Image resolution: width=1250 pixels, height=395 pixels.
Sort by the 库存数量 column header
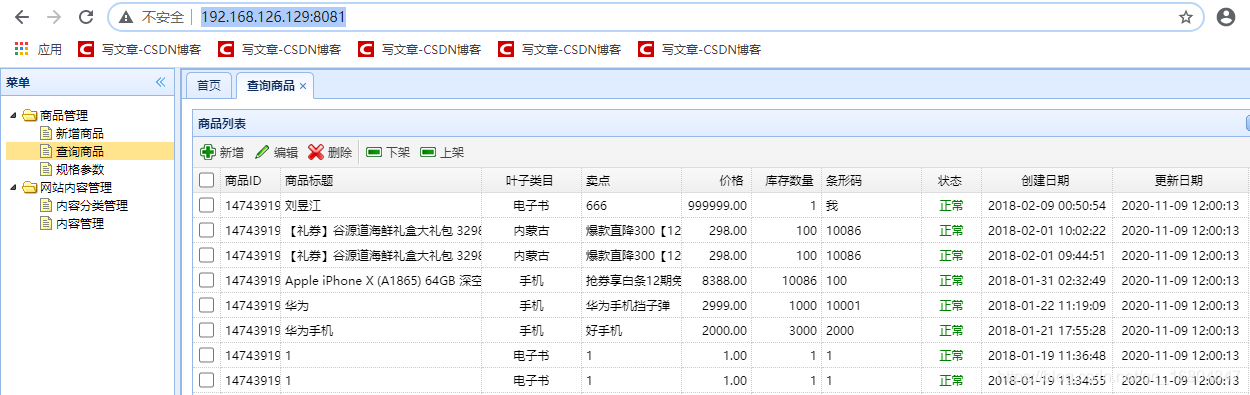786,181
